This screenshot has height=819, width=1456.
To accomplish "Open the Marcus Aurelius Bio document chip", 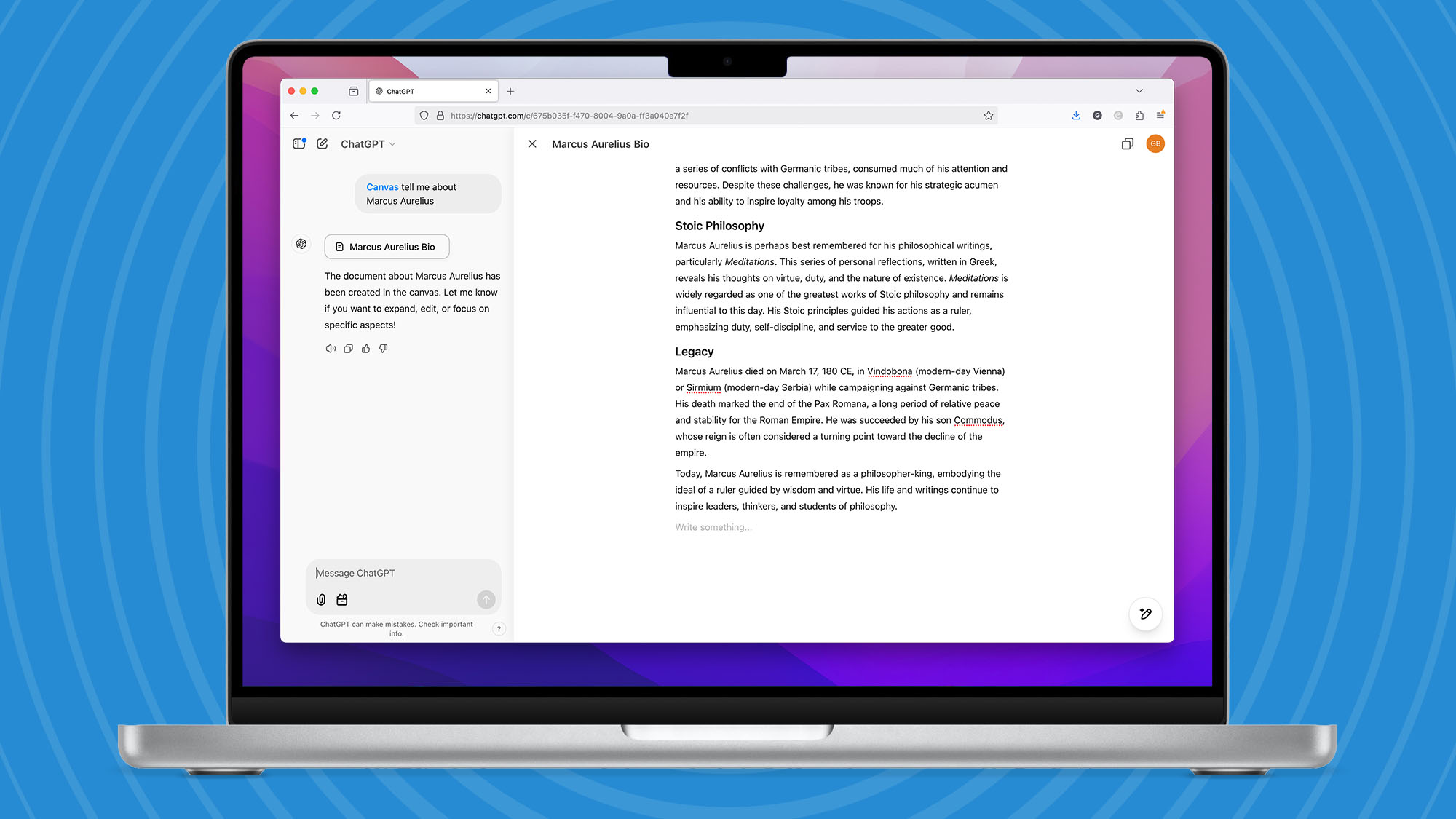I will pyautogui.click(x=387, y=247).
